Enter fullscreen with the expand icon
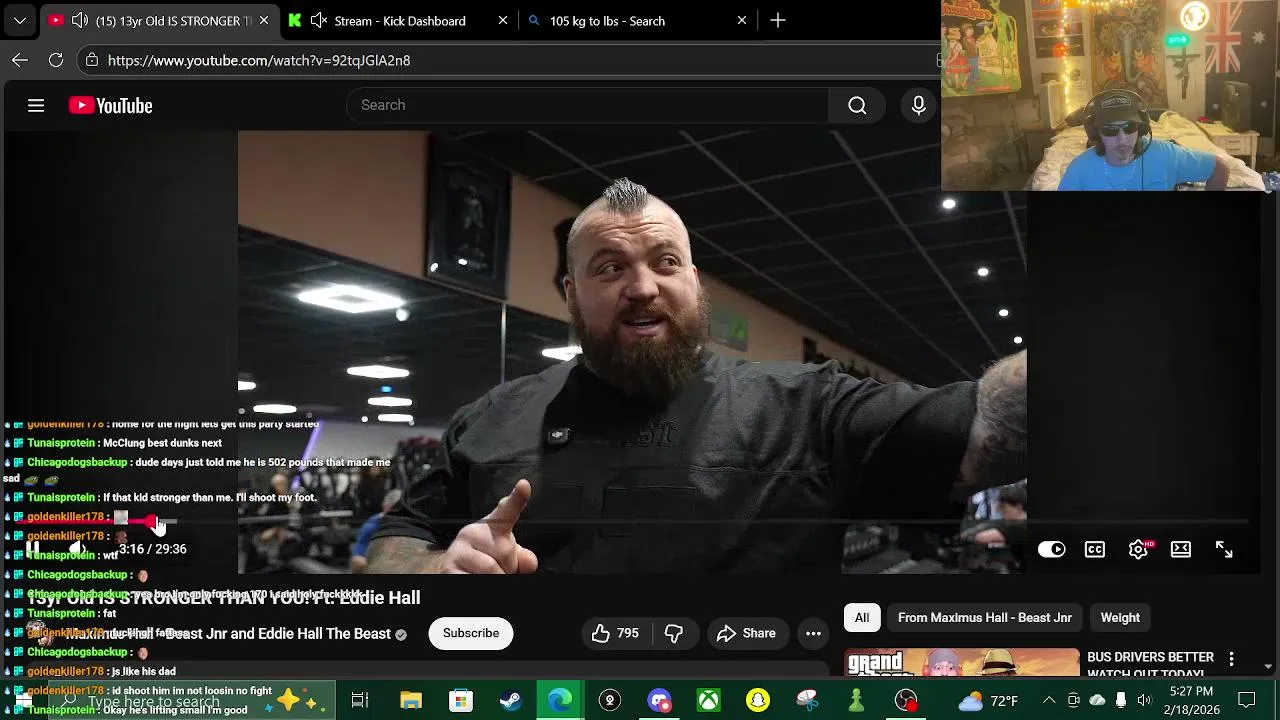 pyautogui.click(x=1224, y=549)
